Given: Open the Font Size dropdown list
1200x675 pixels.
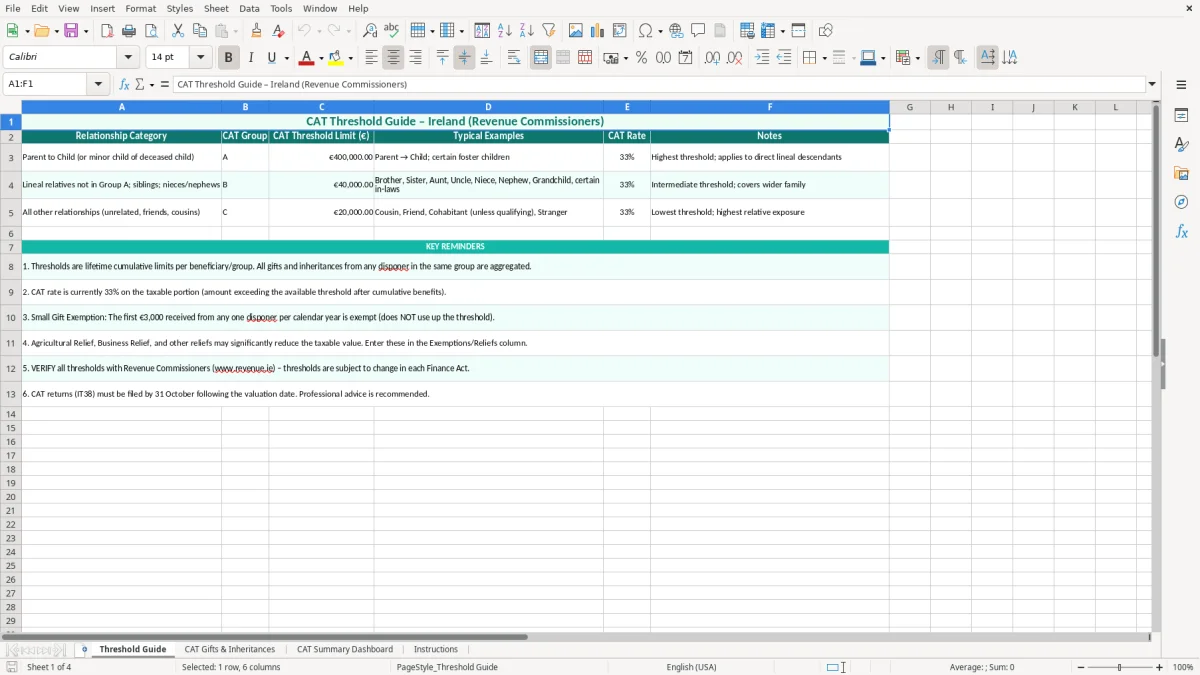Looking at the screenshot, I should [201, 58].
